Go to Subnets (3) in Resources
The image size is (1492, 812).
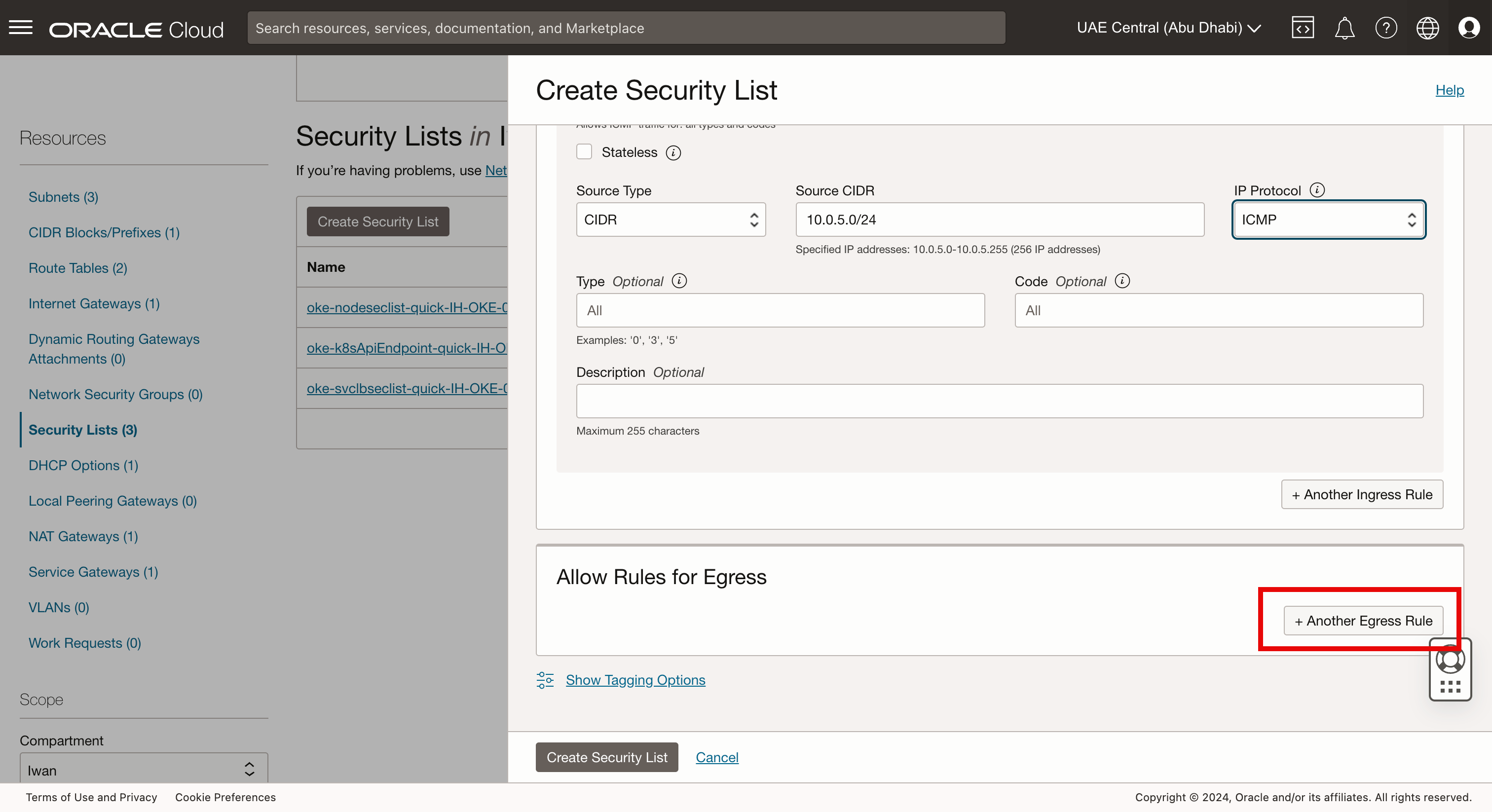click(63, 197)
